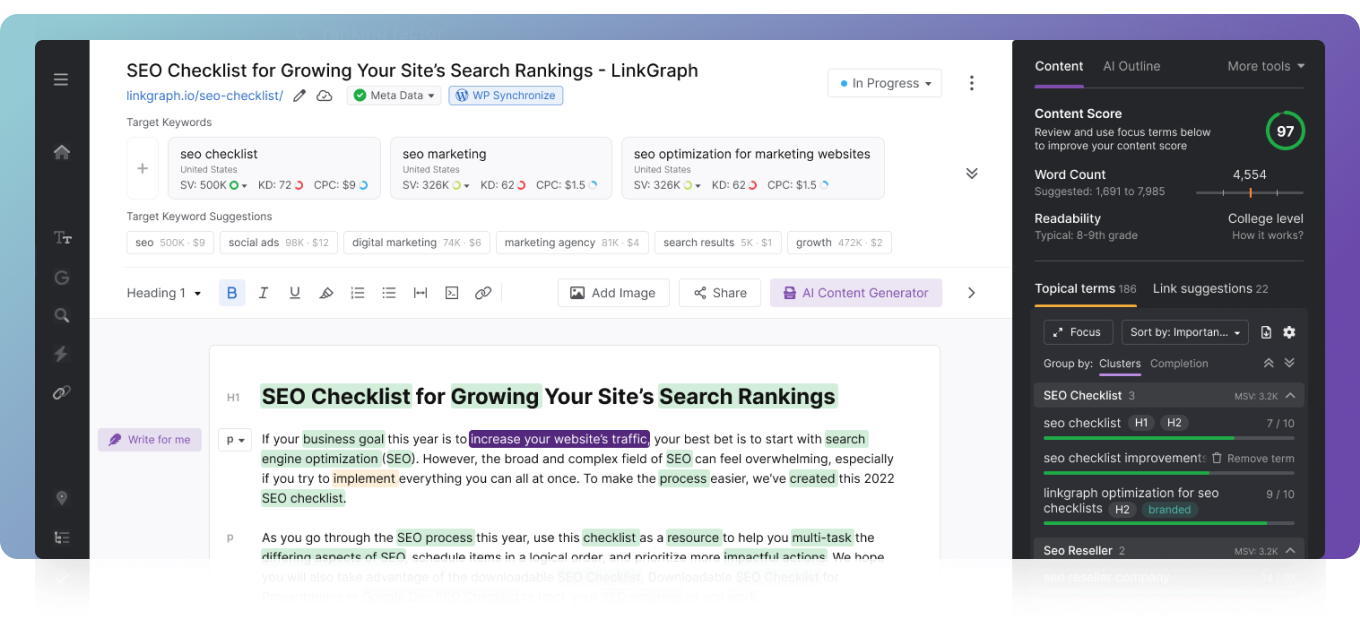This screenshot has width=1360, height=627.
Task: Apply bold formatting
Action: pyautogui.click(x=232, y=293)
